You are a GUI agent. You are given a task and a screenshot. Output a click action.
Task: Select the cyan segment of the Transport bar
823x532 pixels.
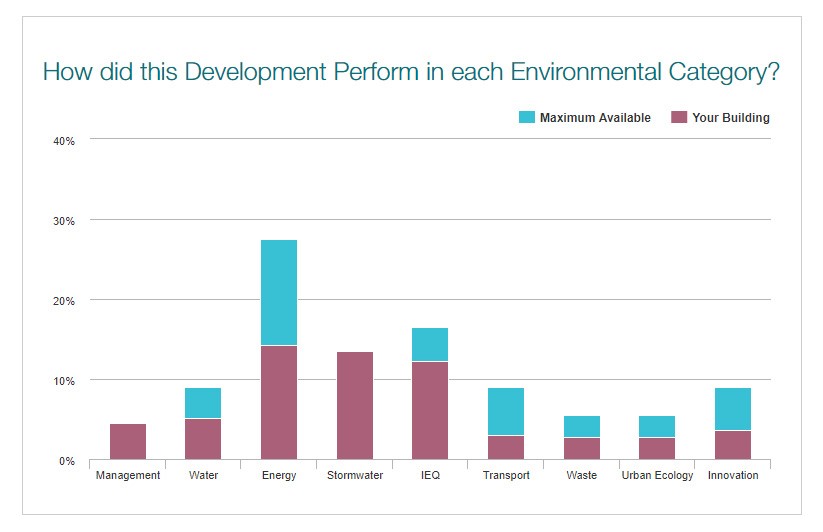(x=506, y=411)
